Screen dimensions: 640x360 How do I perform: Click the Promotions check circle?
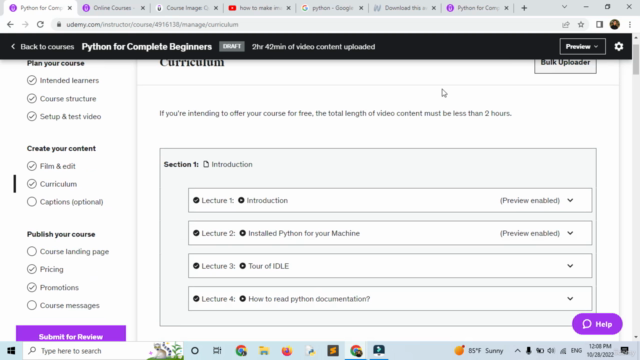32,287
